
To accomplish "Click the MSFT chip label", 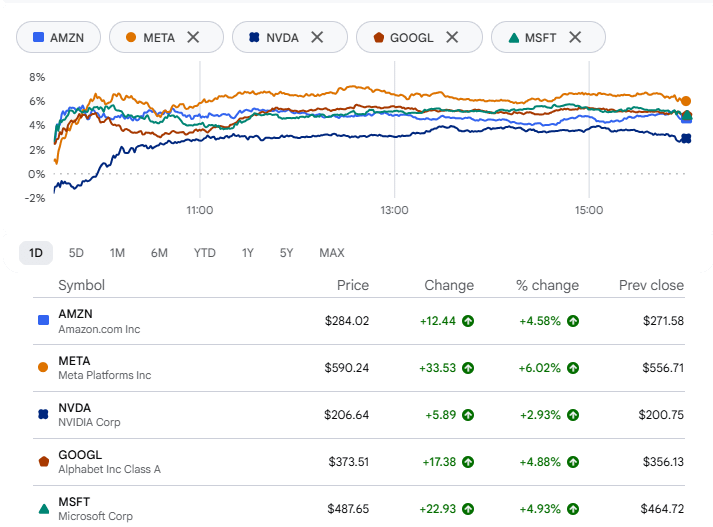I will tap(540, 38).
